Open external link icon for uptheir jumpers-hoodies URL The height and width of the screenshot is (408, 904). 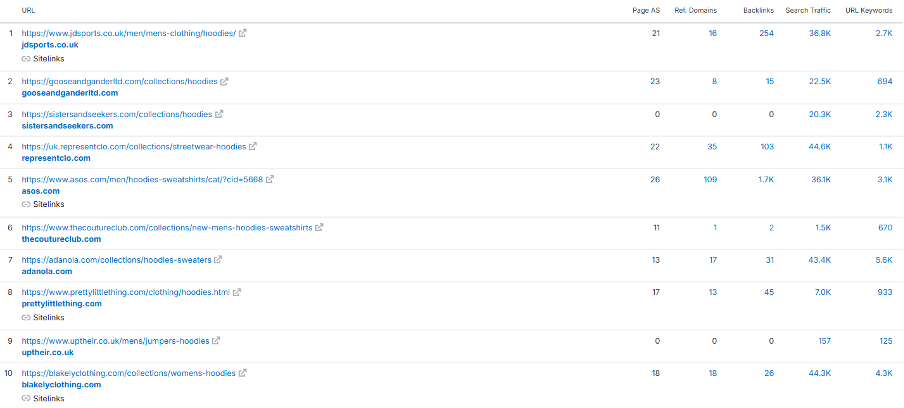(x=216, y=341)
